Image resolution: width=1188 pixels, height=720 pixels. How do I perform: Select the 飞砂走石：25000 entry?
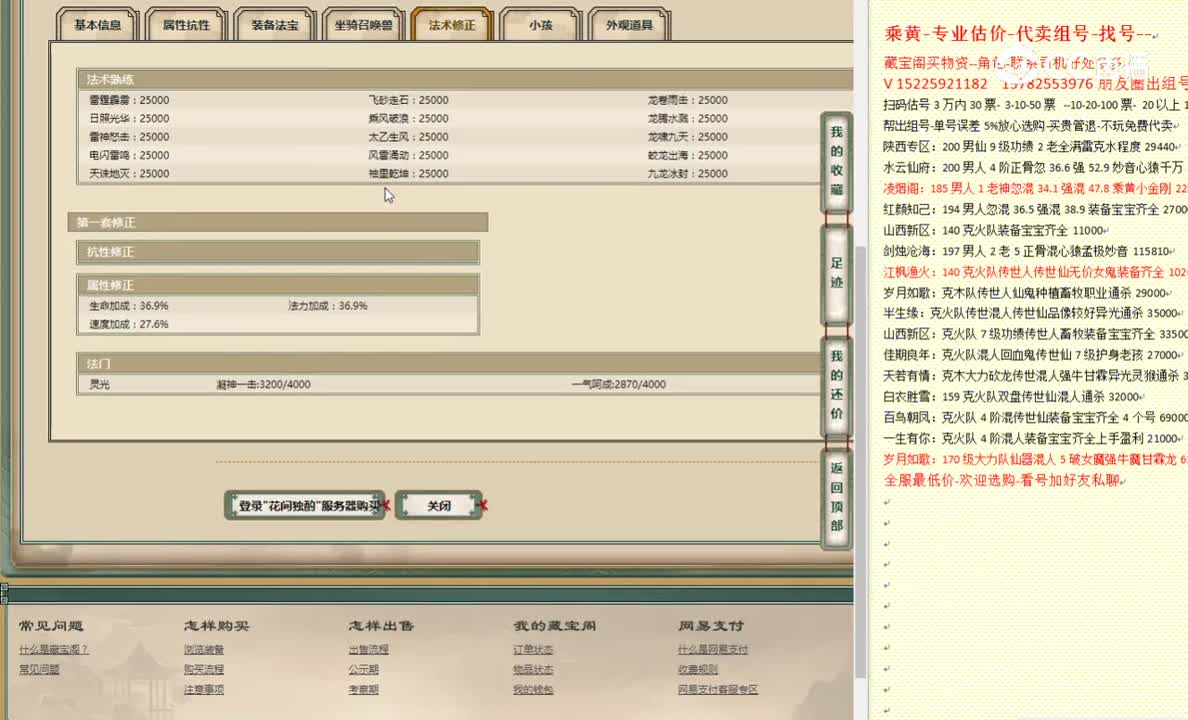point(408,100)
